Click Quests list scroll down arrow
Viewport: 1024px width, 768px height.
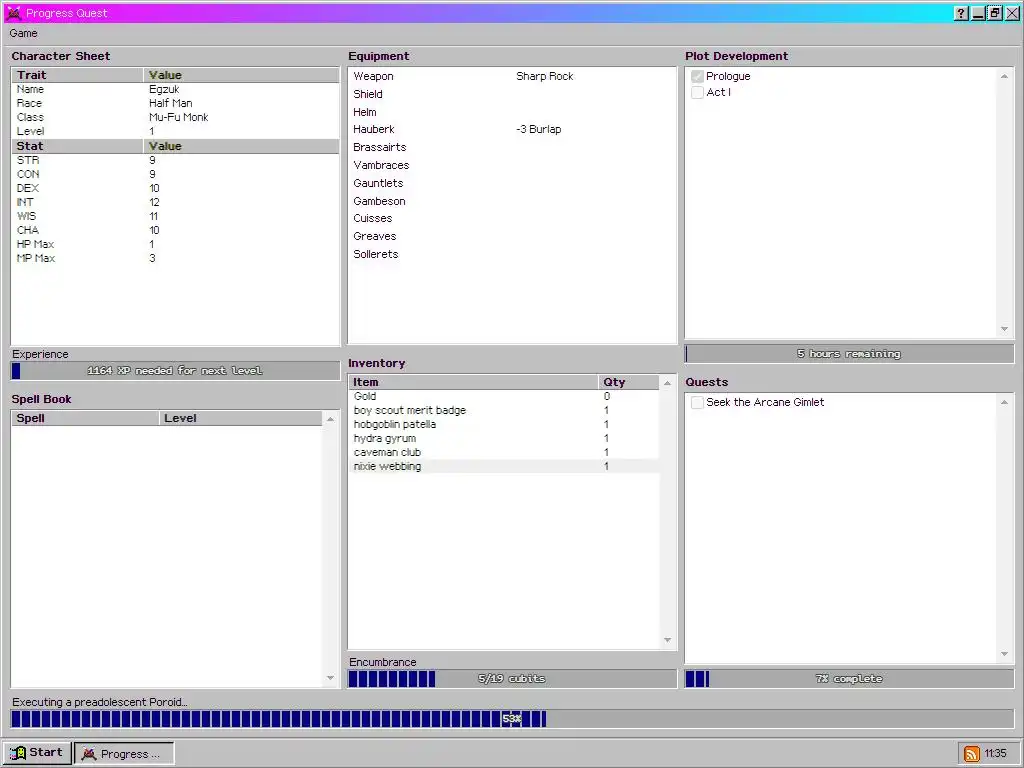(1004, 654)
